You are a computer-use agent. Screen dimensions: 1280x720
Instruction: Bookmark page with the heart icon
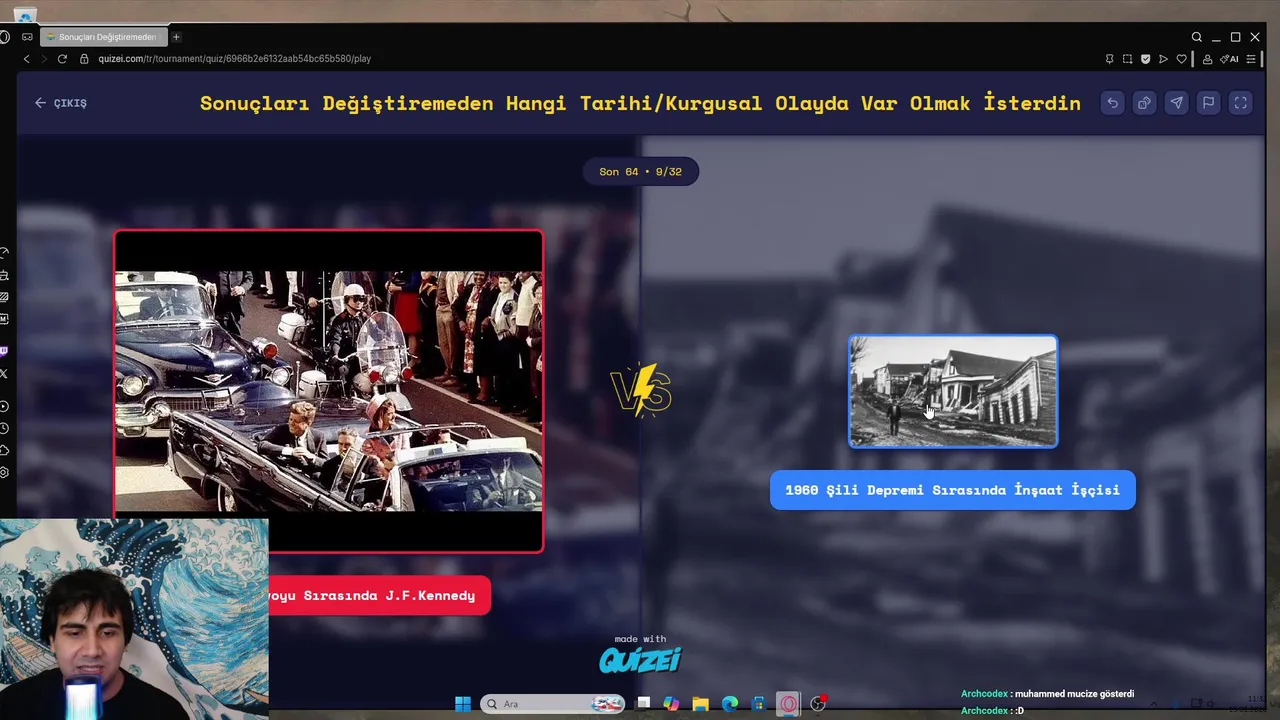point(1181,59)
